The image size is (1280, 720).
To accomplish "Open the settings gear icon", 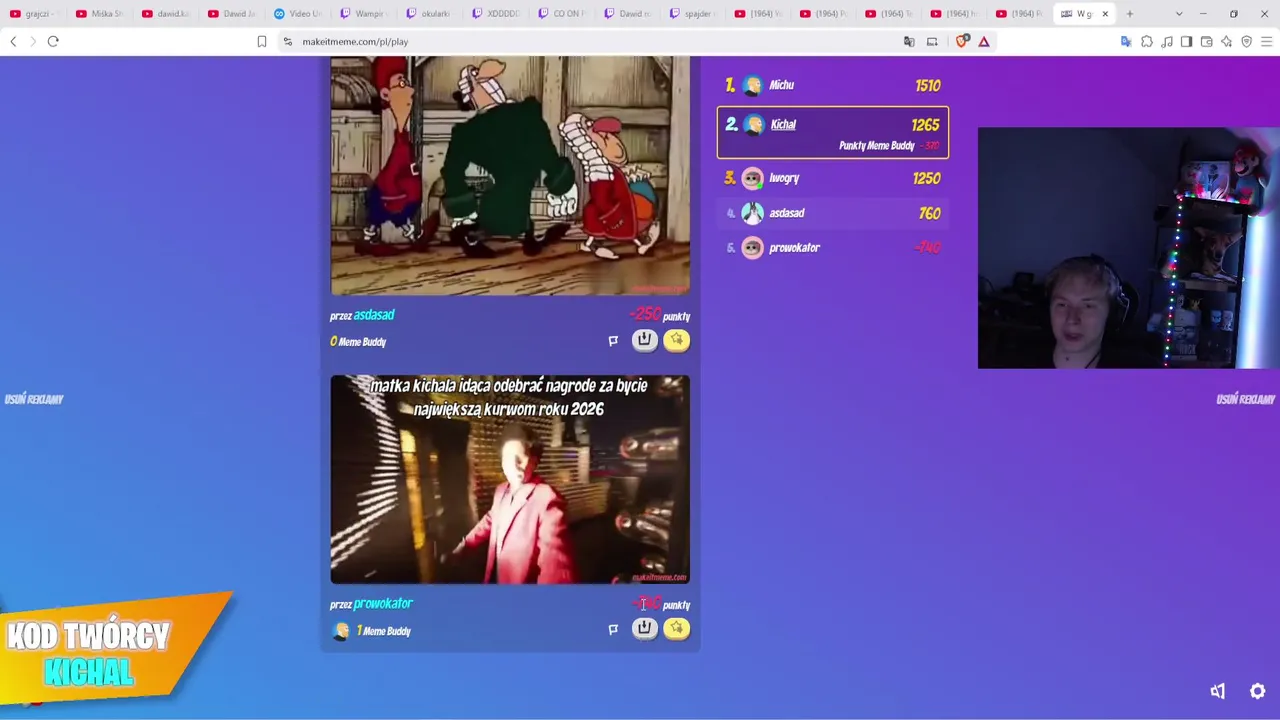I will (x=1258, y=691).
